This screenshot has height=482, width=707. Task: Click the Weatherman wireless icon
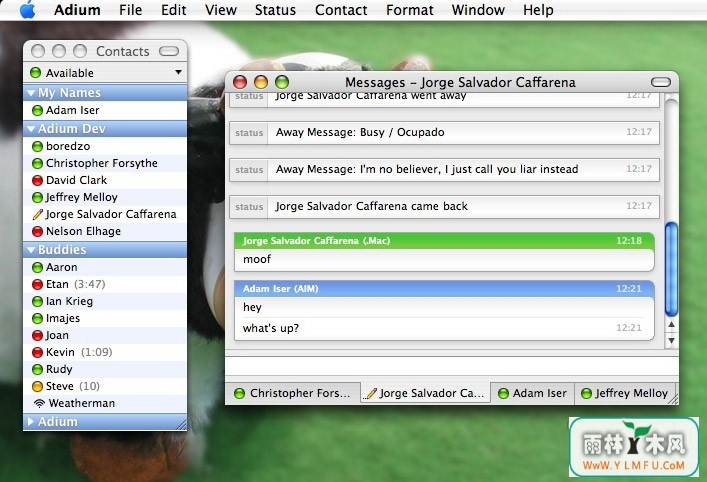coord(39,403)
